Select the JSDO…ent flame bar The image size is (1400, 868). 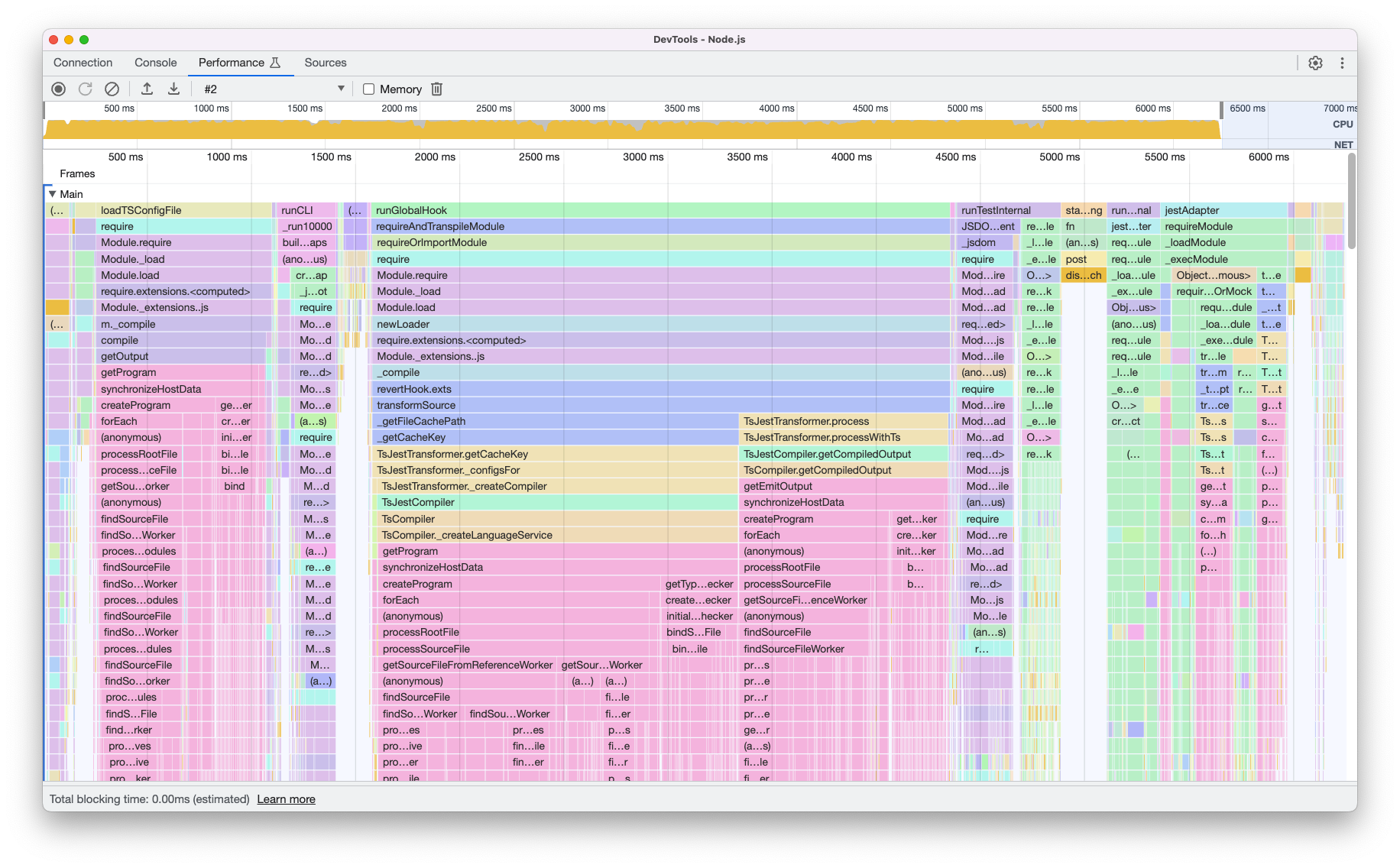(x=988, y=226)
